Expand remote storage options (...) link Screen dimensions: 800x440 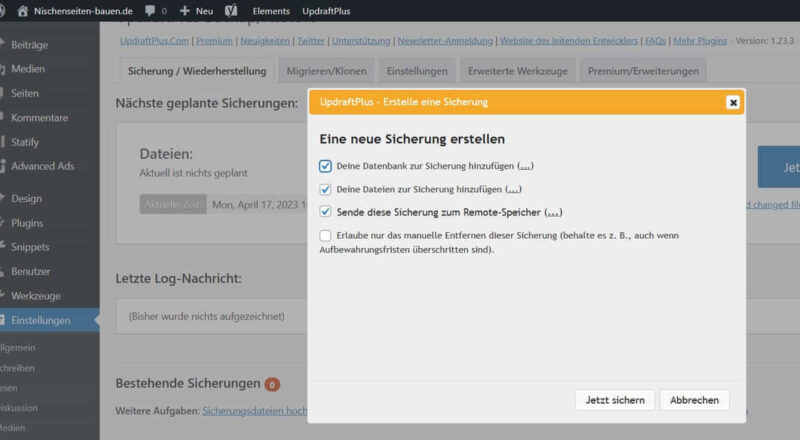coord(553,212)
